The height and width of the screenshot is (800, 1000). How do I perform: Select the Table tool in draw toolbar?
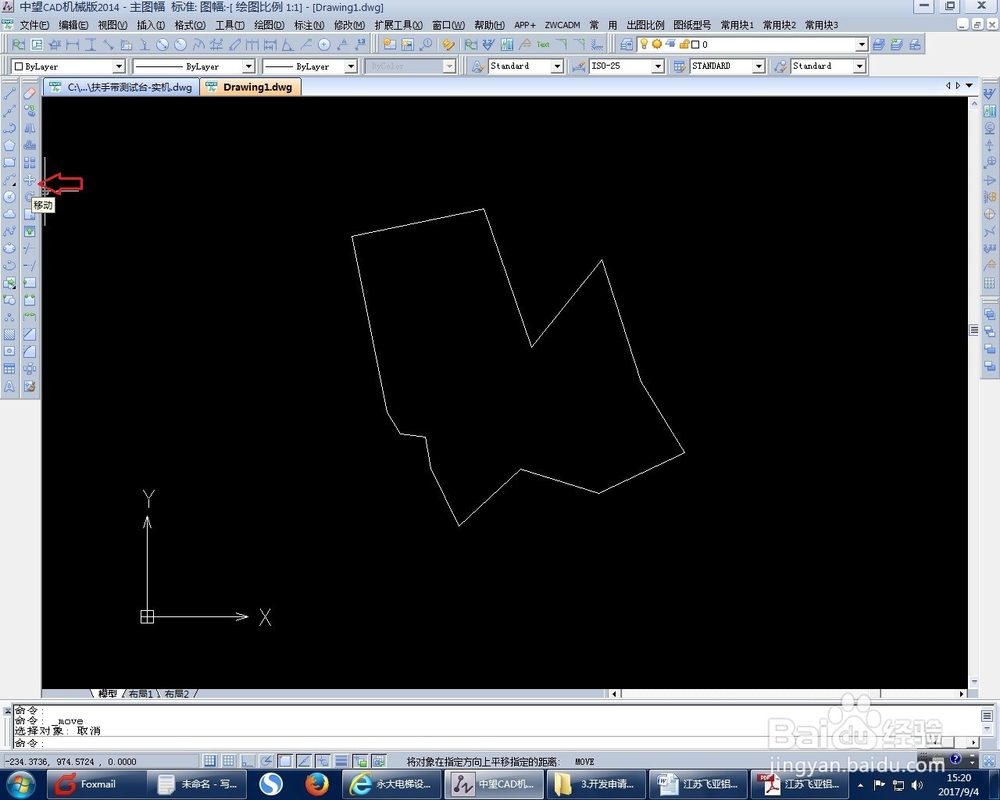10,369
